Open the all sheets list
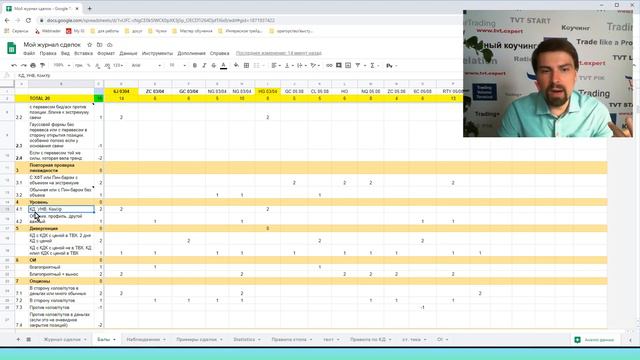Image resolution: width=640 pixels, height=360 pixels. [29, 339]
